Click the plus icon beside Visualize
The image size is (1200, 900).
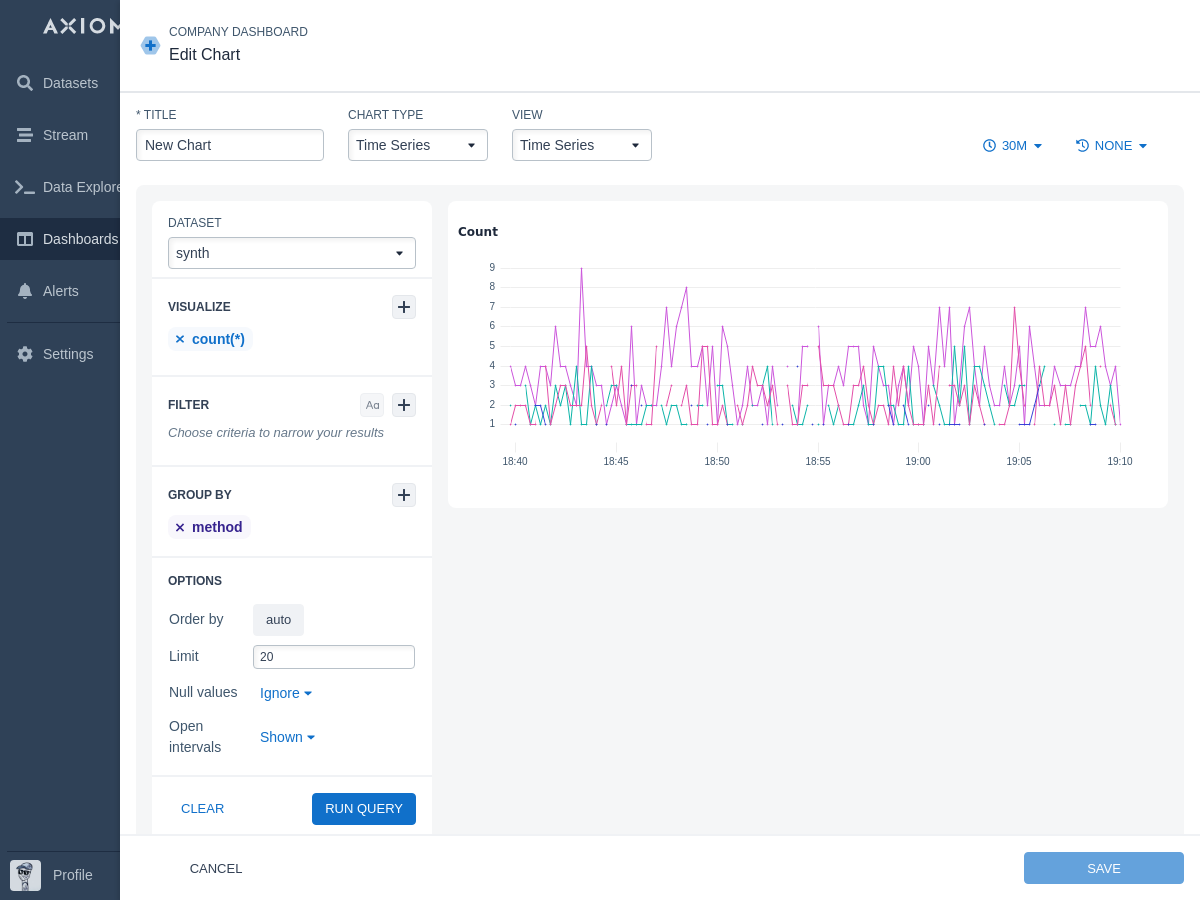coord(404,307)
